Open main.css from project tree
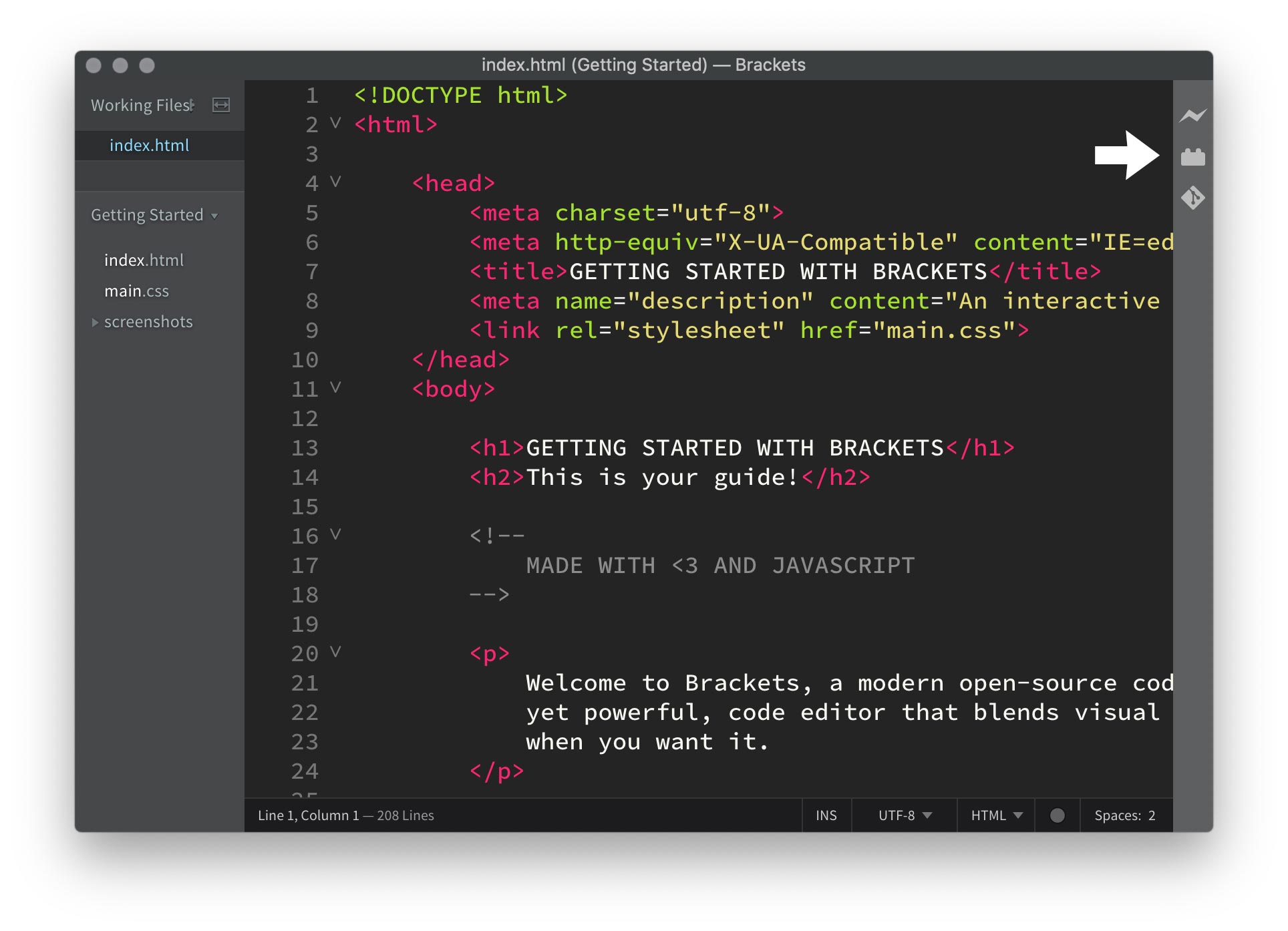1288x931 pixels. pyautogui.click(x=136, y=291)
